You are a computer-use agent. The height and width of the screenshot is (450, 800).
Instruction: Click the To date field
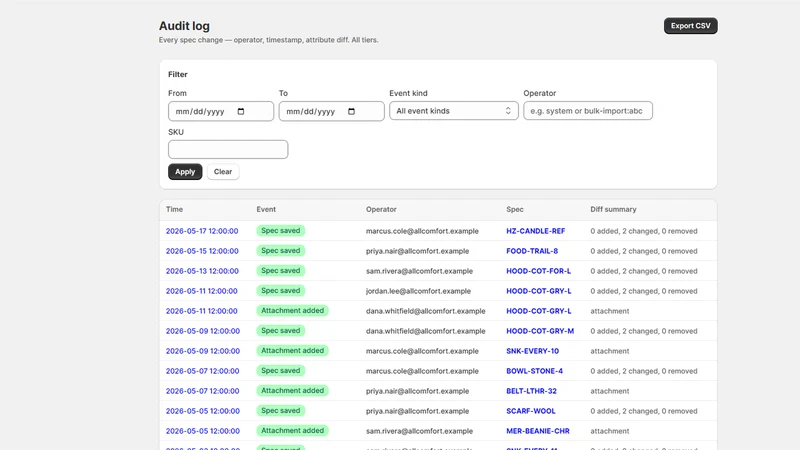coord(332,111)
